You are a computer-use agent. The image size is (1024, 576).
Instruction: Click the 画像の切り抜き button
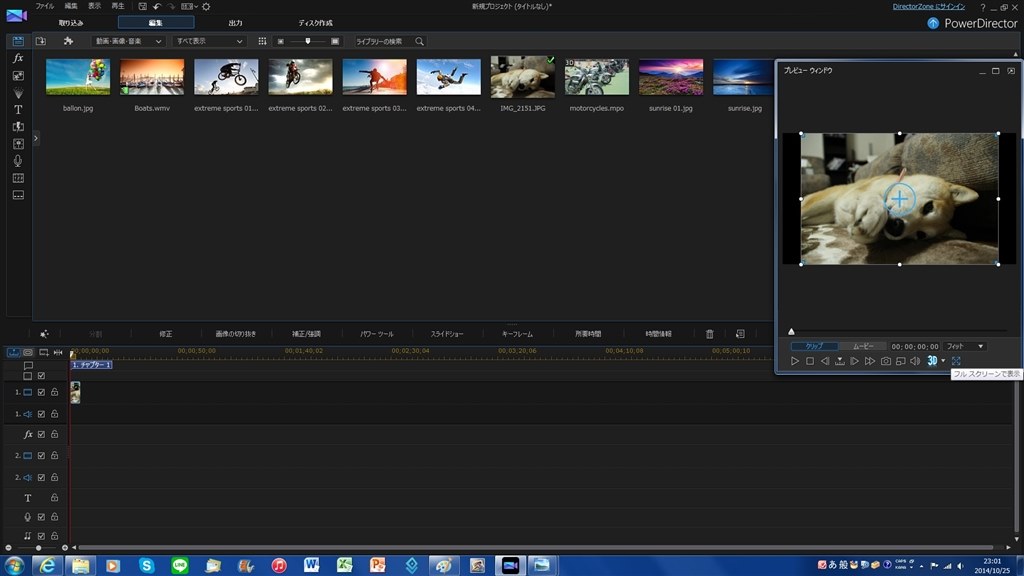tap(236, 334)
